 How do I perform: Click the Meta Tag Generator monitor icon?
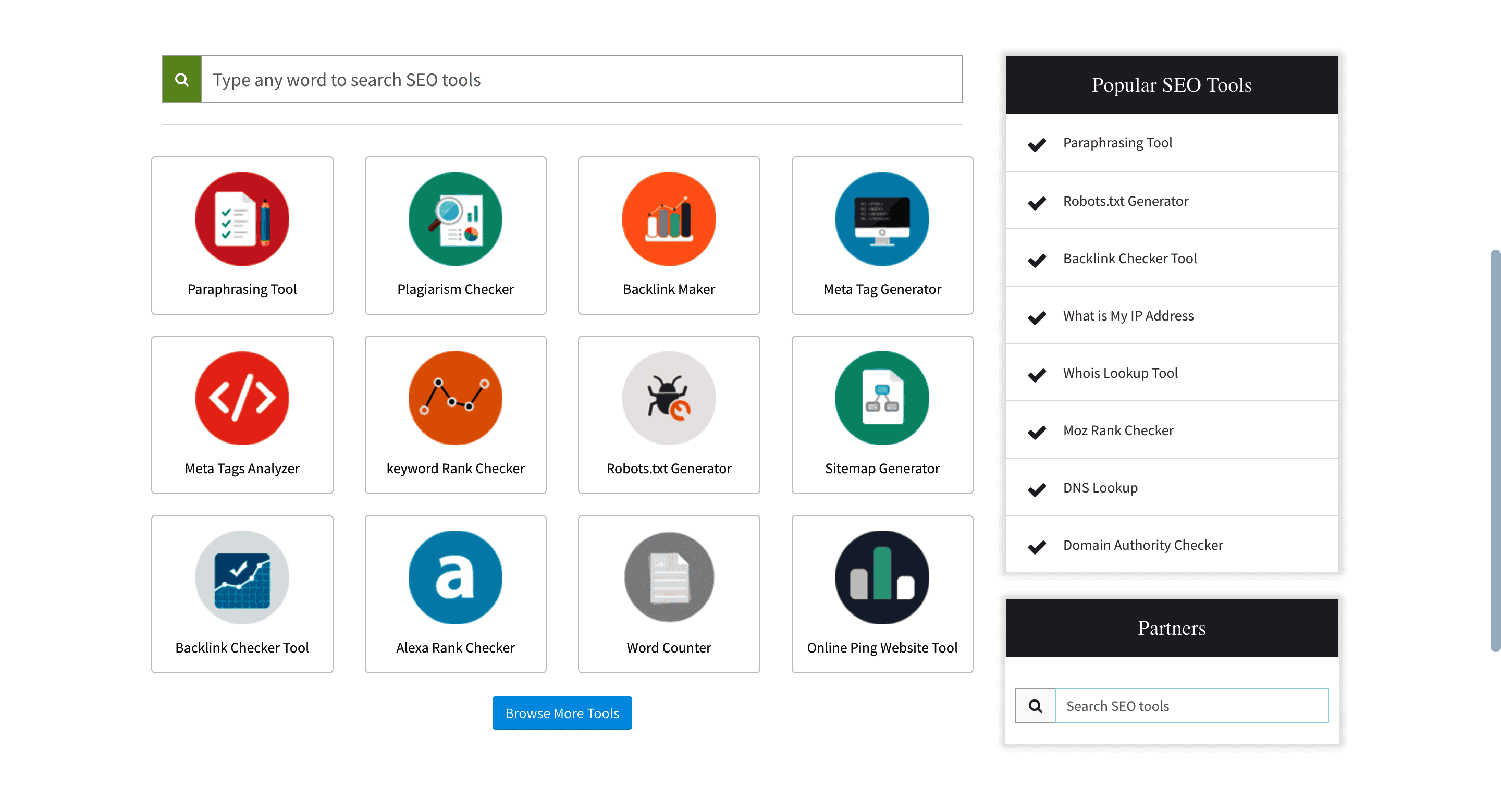click(882, 218)
